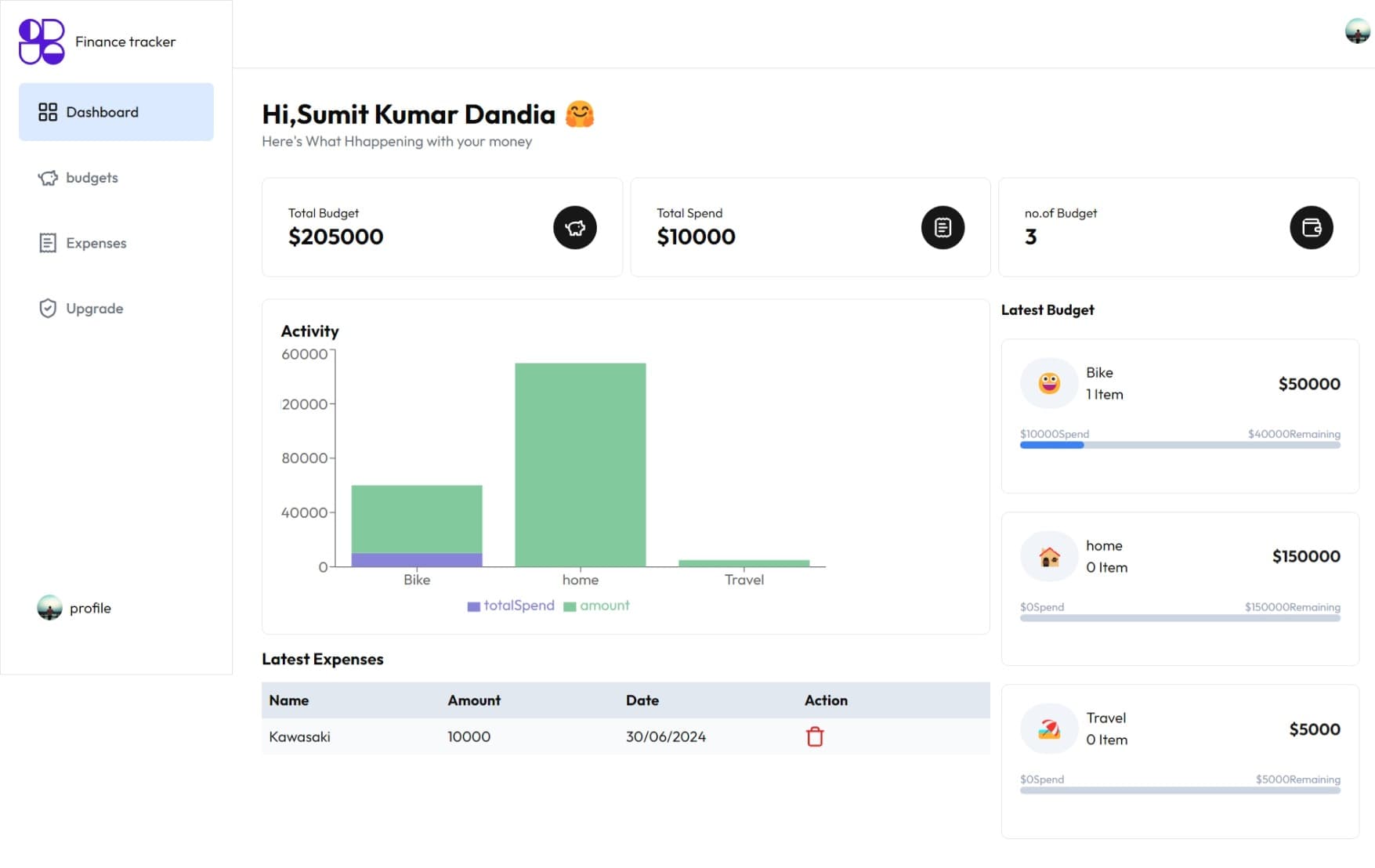
Task: Open the home budget card title
Action: point(1104,546)
